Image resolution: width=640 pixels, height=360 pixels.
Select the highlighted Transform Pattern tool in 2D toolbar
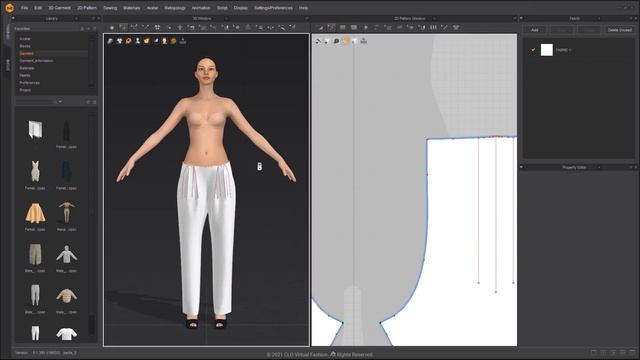pos(331,27)
